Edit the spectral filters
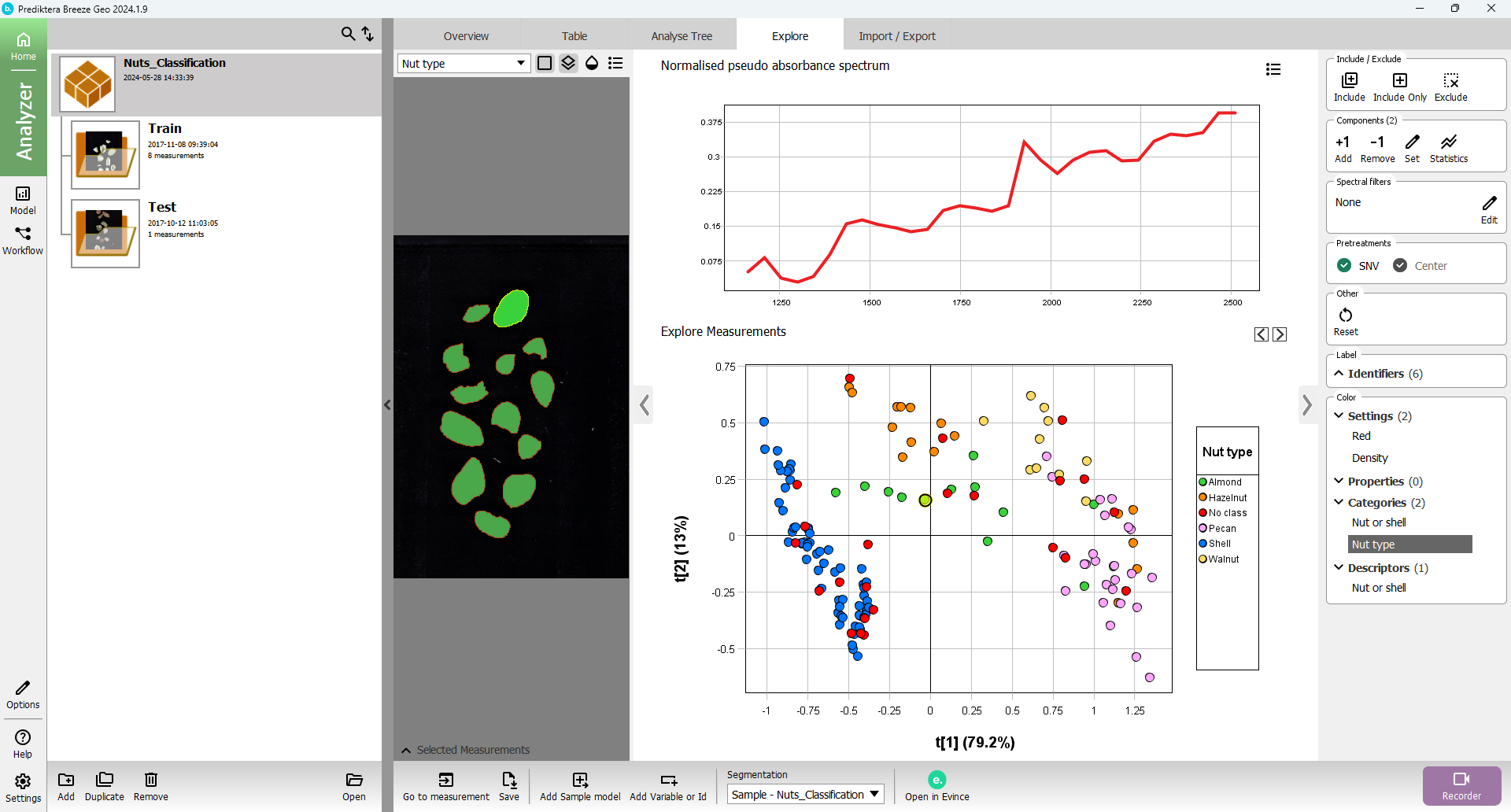Screen dimensions: 1511x812 pos(1489,204)
